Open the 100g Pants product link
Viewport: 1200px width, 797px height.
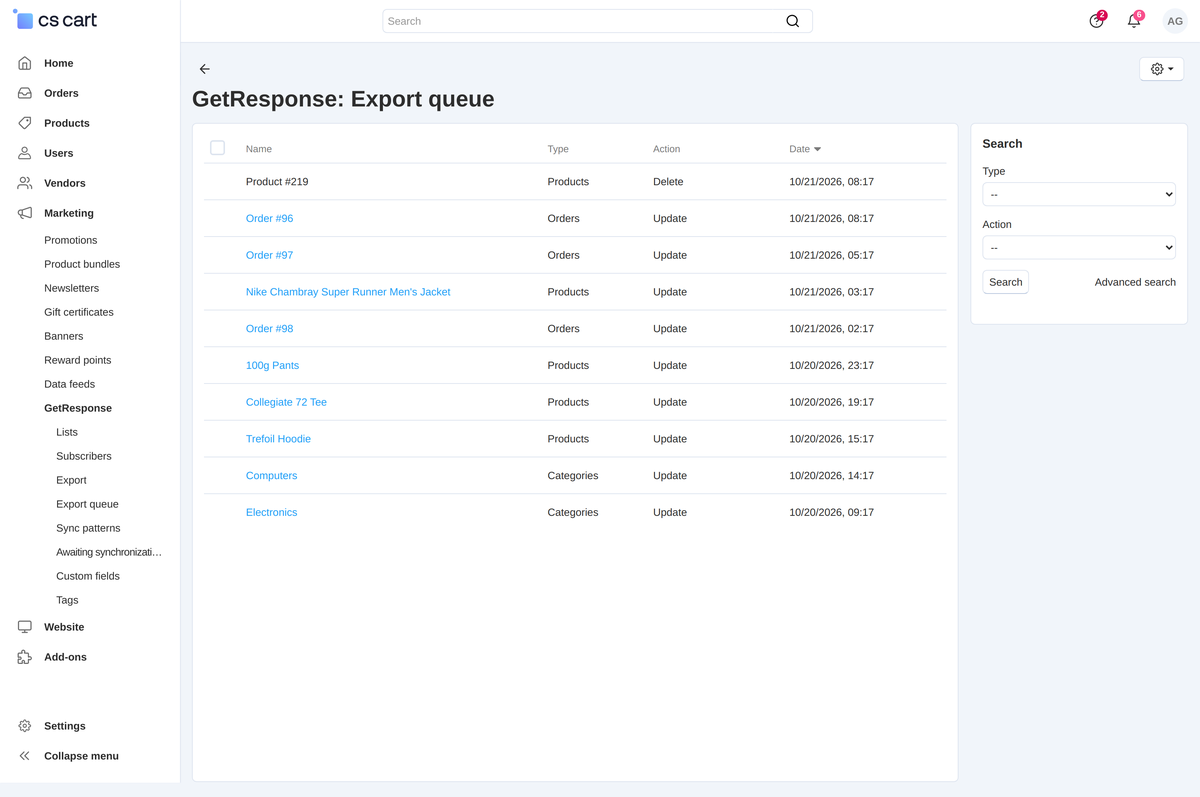(272, 365)
